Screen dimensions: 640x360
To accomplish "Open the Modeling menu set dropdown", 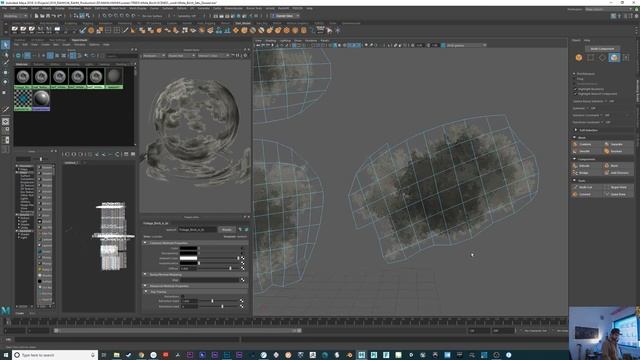I will coord(15,16).
